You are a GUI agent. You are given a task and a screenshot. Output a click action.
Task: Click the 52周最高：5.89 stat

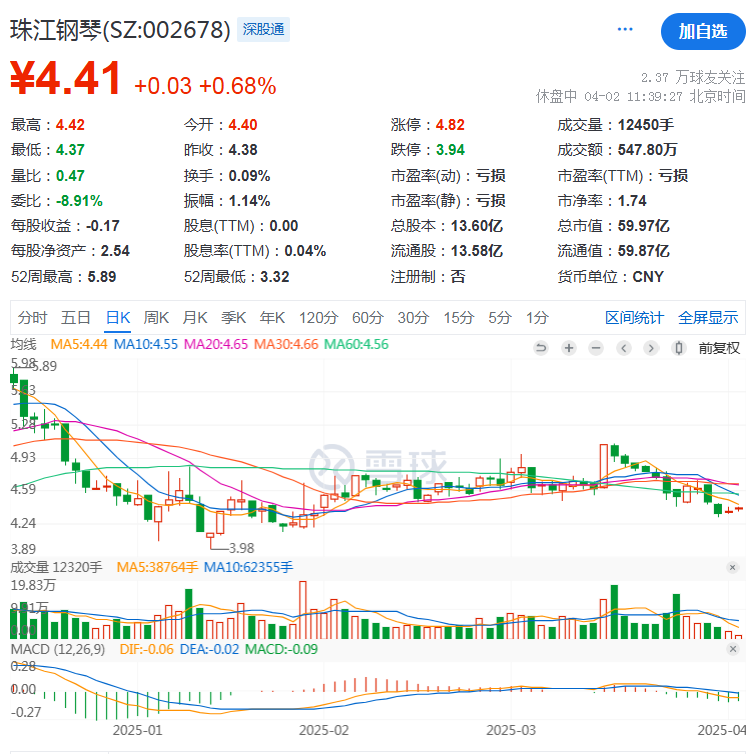click(x=63, y=277)
